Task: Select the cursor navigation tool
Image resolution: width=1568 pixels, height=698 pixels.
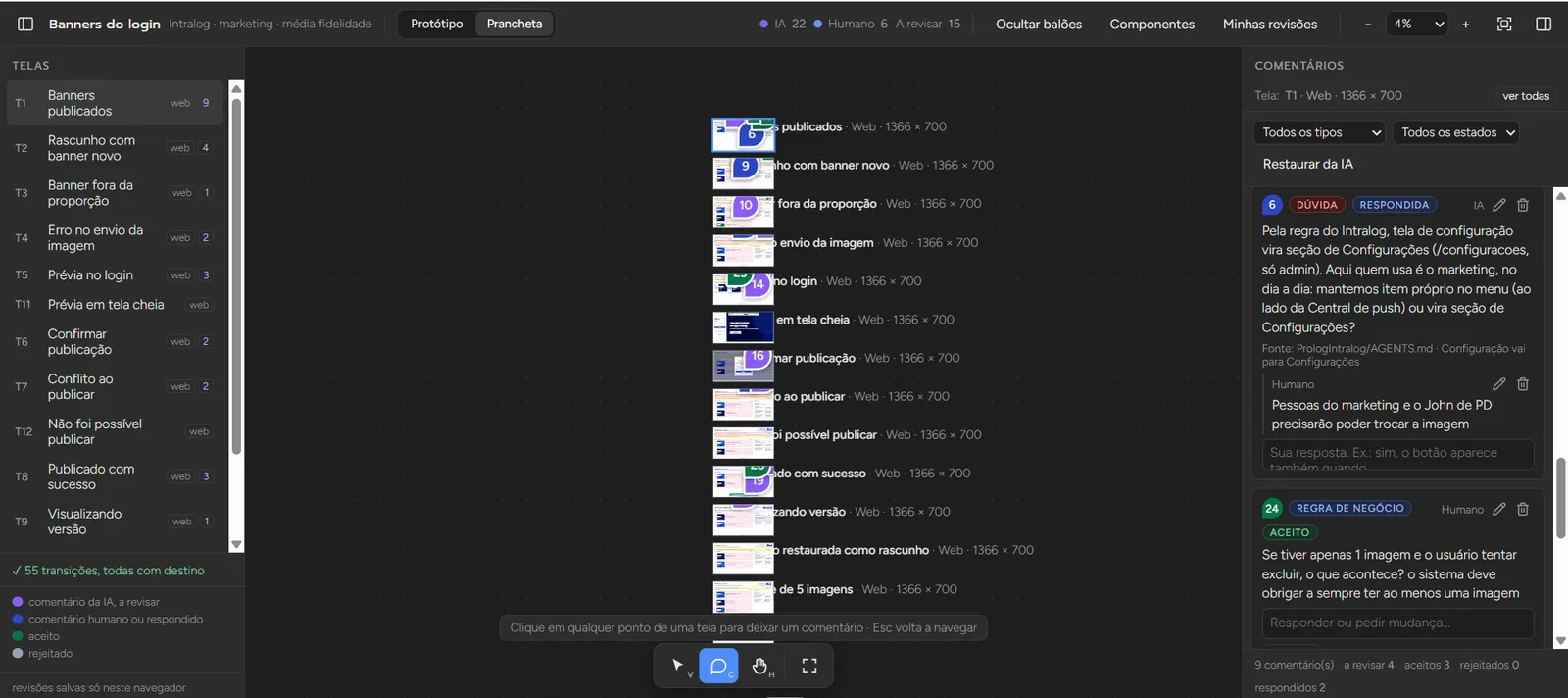Action: click(678, 666)
